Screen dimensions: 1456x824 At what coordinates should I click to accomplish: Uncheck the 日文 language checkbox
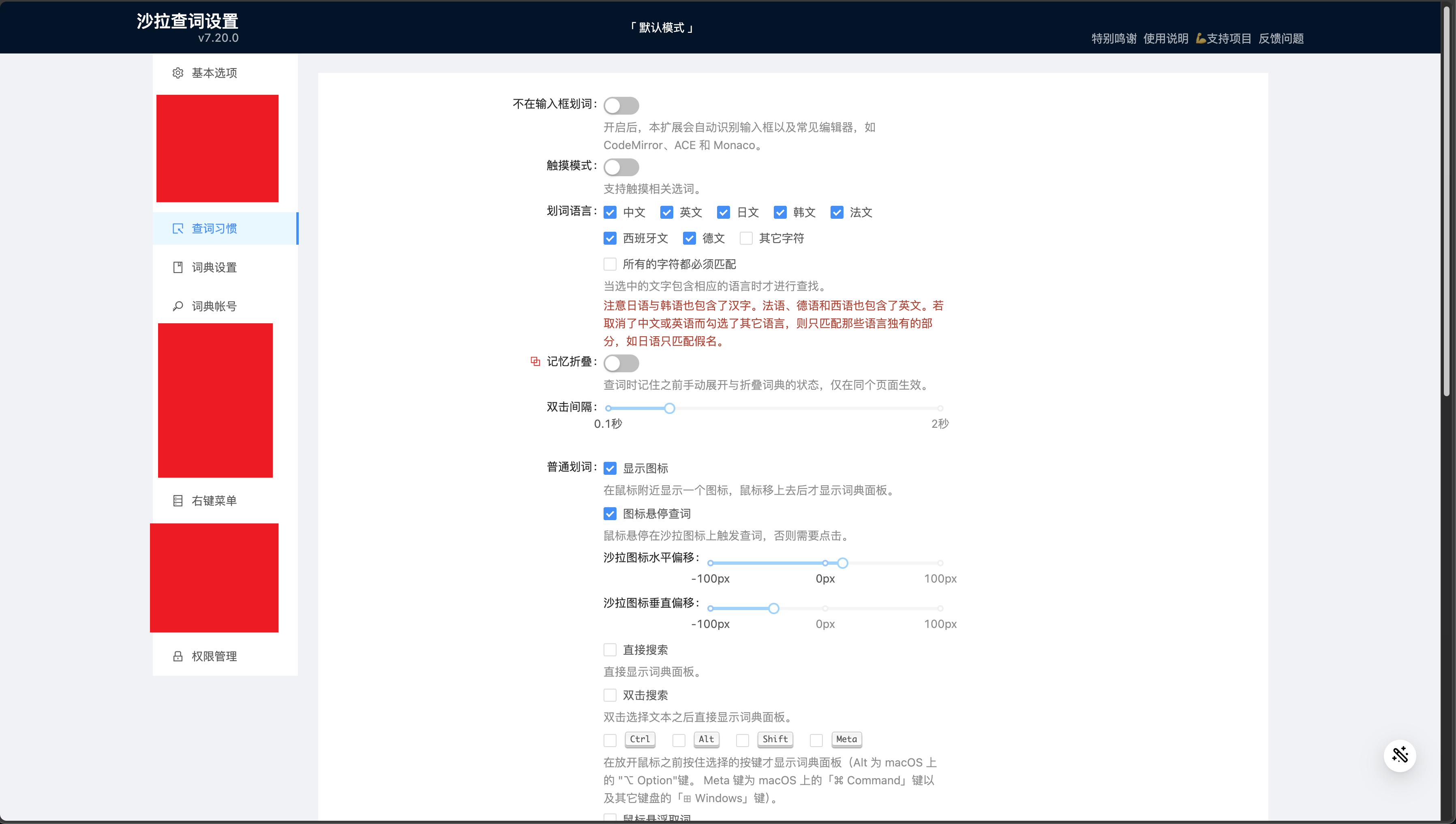point(723,212)
